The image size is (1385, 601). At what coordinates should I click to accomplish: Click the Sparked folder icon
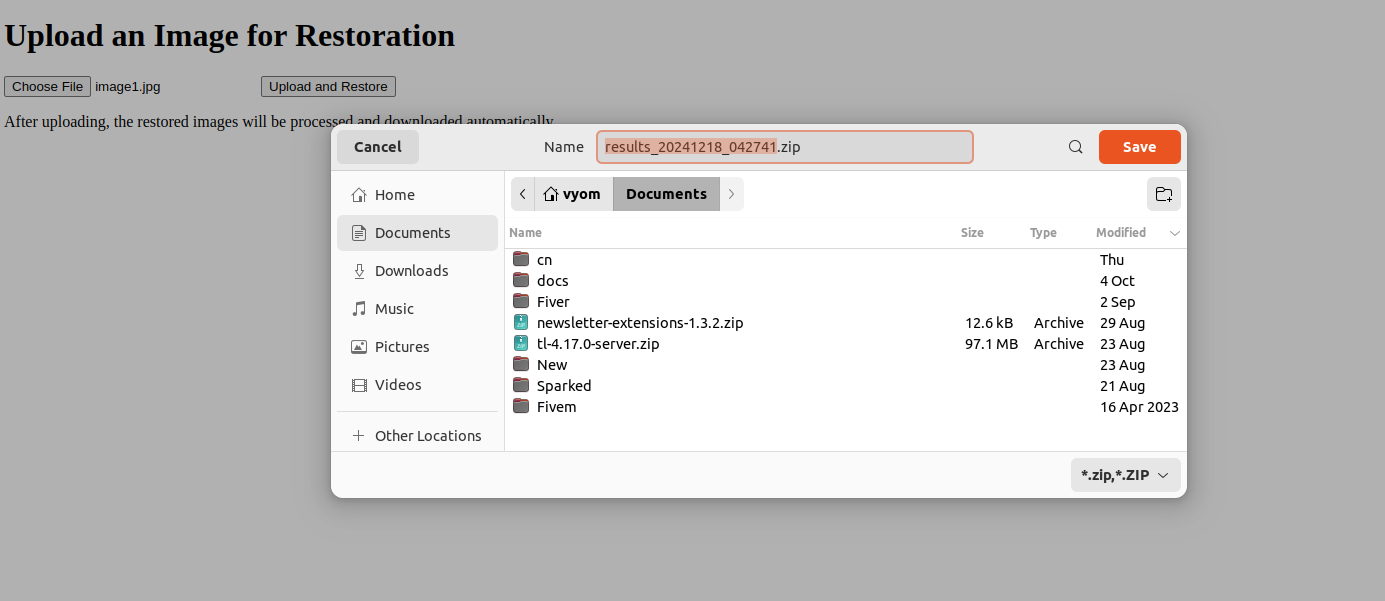click(521, 386)
